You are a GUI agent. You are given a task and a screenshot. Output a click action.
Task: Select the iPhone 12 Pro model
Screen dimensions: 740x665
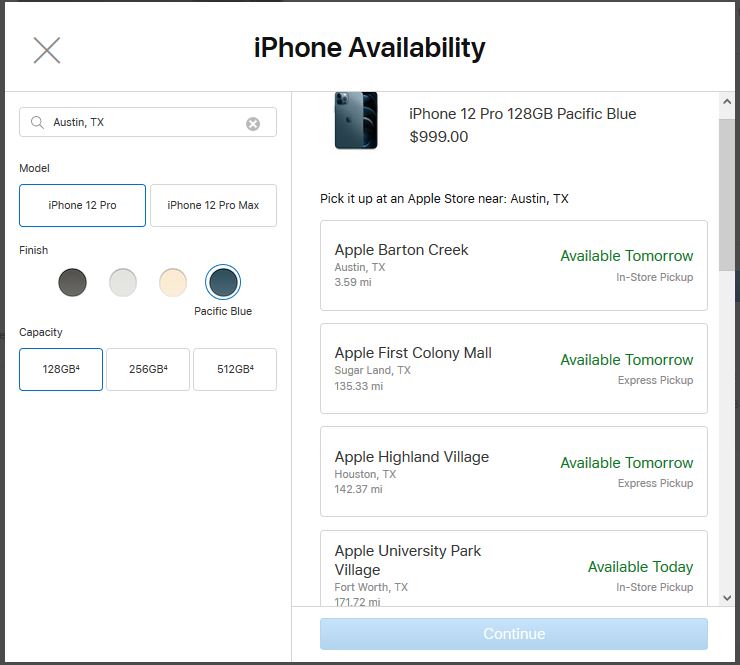pos(82,205)
